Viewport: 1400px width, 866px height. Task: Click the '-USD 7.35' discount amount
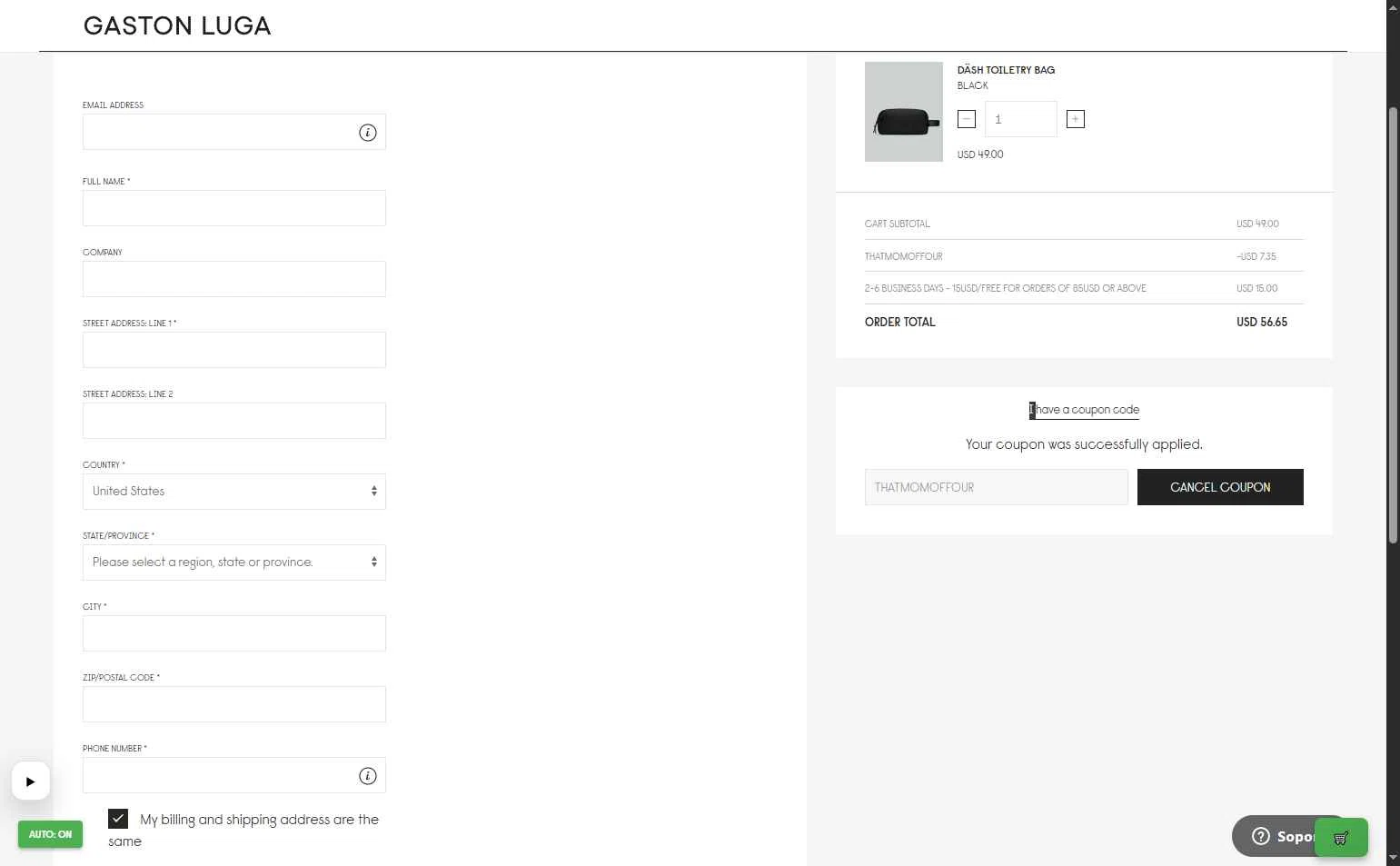1256,256
